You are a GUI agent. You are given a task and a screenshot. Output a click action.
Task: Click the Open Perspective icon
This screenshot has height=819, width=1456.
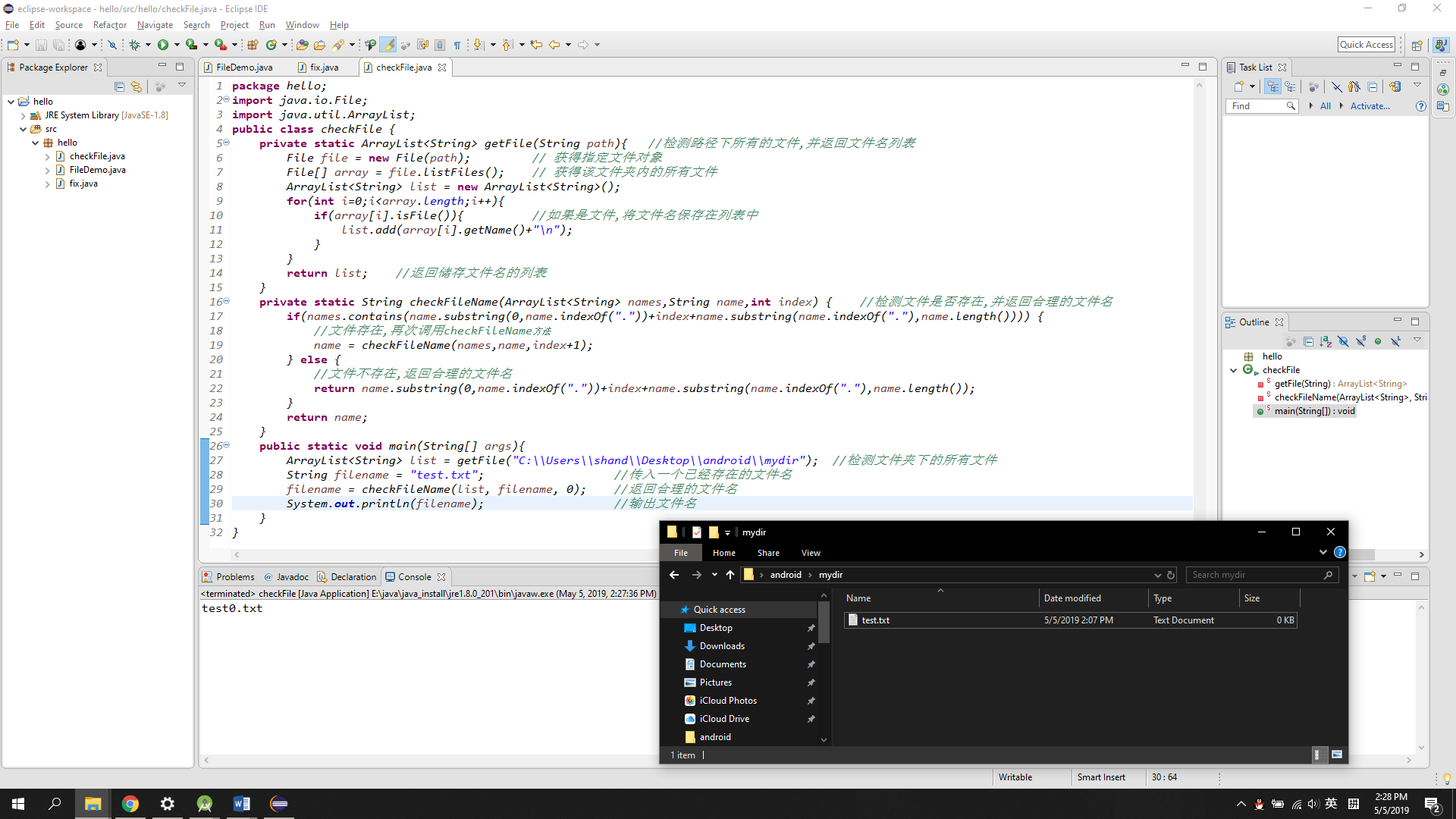tap(1417, 45)
